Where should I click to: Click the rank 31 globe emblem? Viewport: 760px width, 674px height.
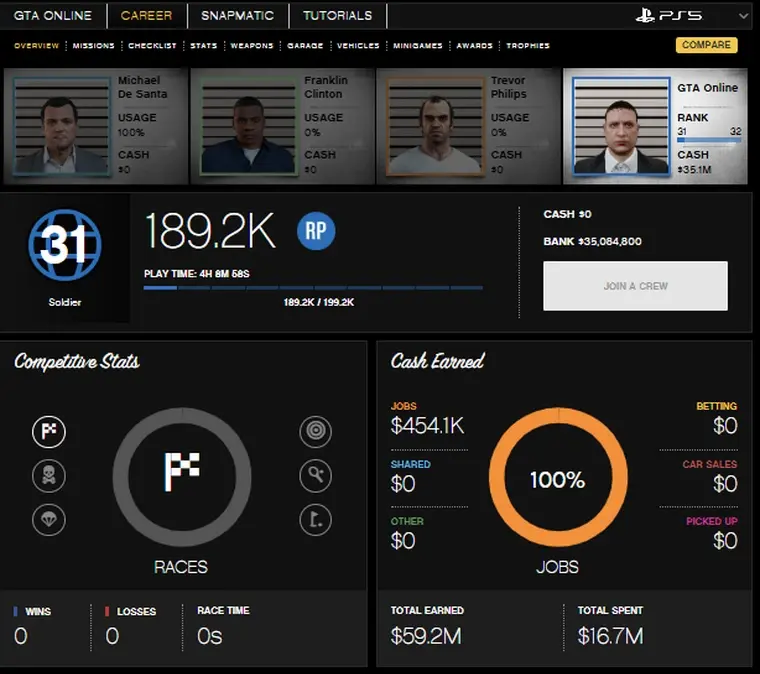pyautogui.click(x=64, y=244)
